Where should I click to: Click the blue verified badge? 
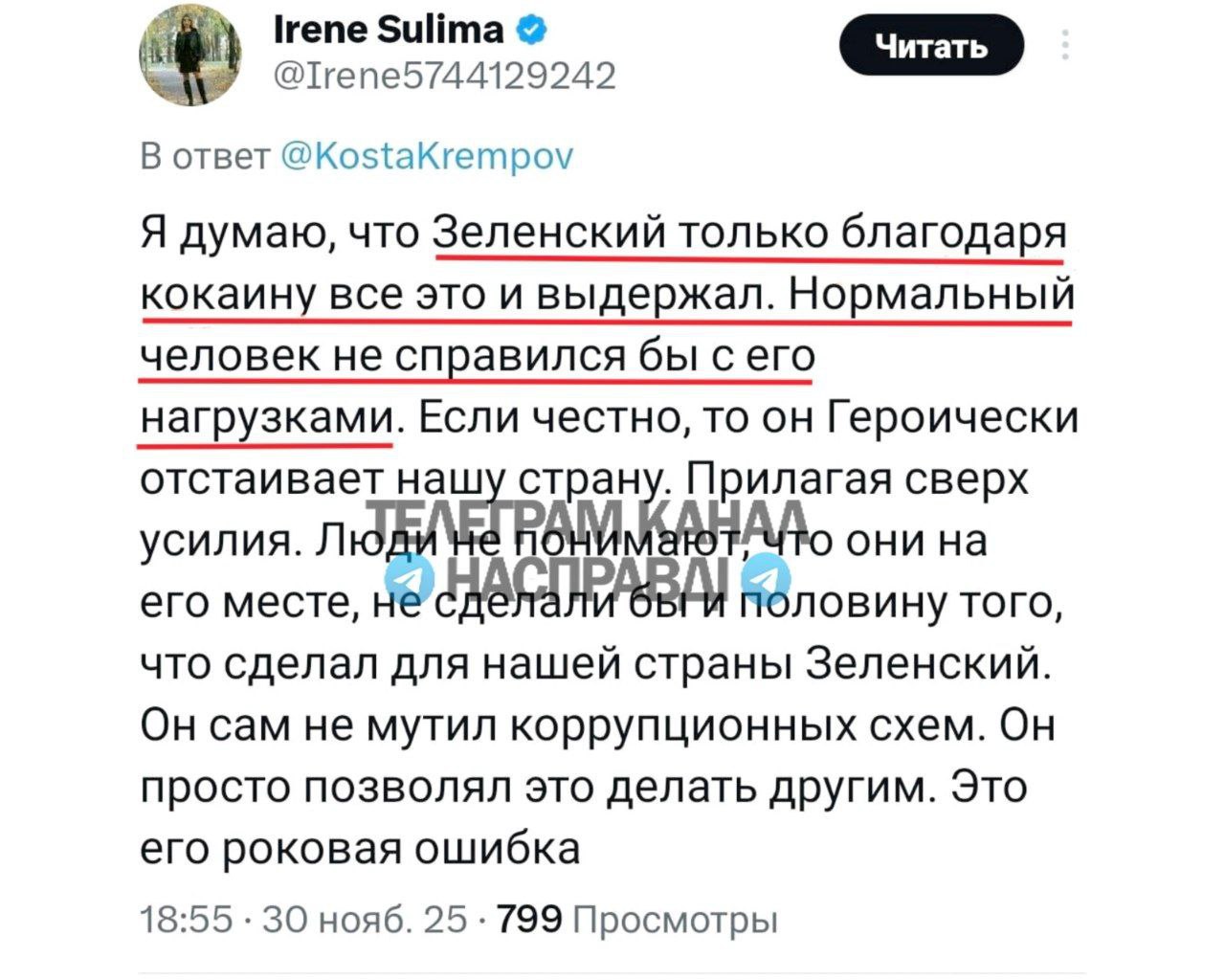point(532,32)
